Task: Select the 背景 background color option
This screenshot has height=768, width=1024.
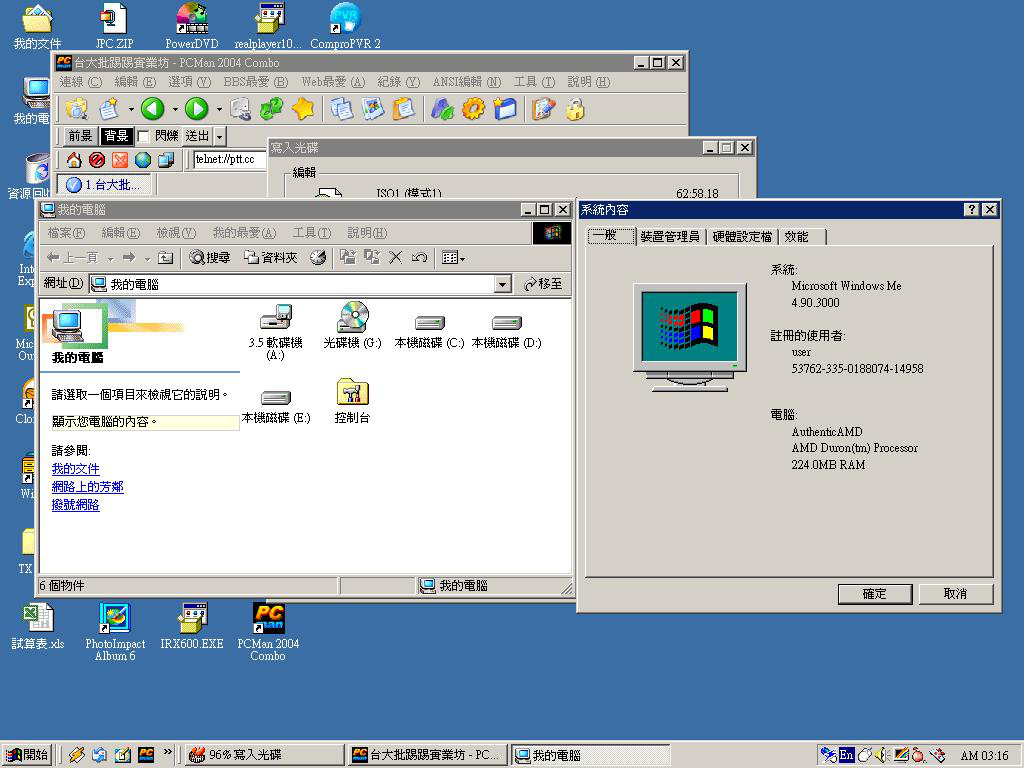Action: click(116, 136)
